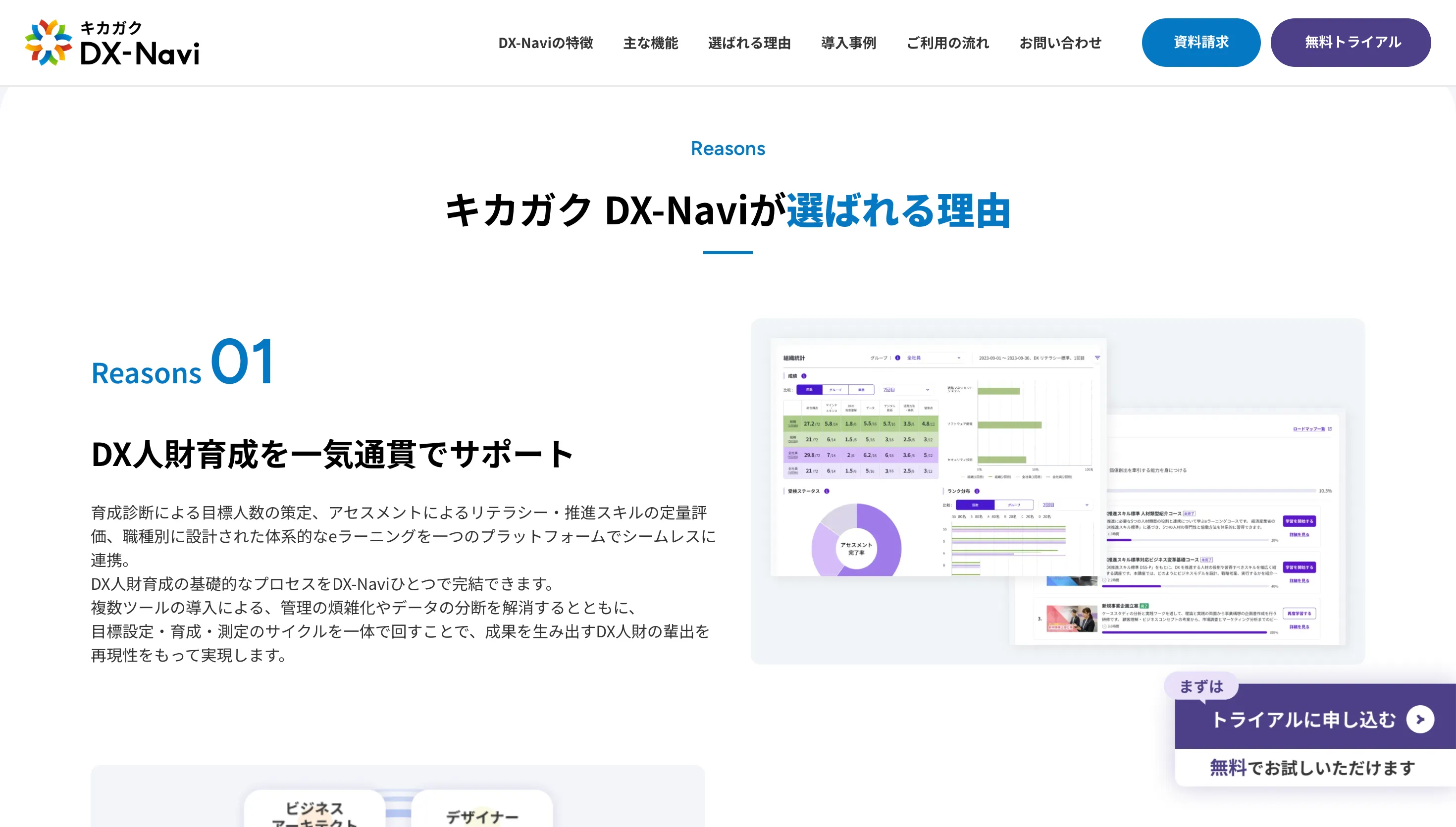Screen dimensions: 1456x827
Task: Click the 無料トライアル header button
Action: [1351, 43]
